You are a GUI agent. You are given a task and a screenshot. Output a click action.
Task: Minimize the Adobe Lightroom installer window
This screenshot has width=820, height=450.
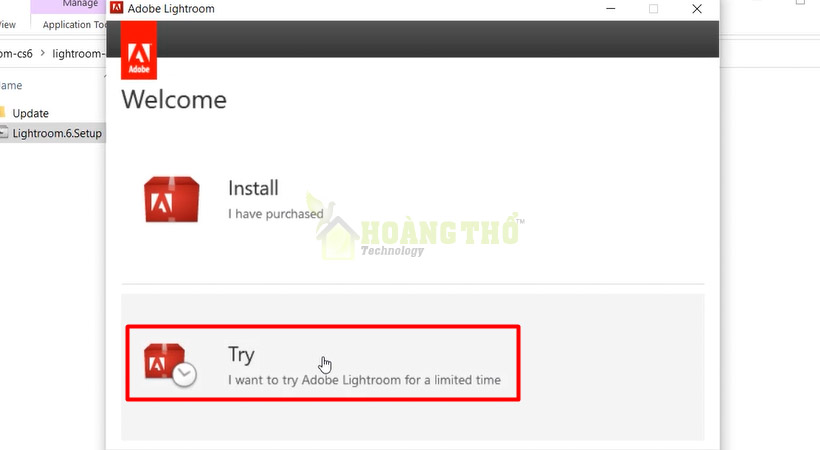coord(610,8)
